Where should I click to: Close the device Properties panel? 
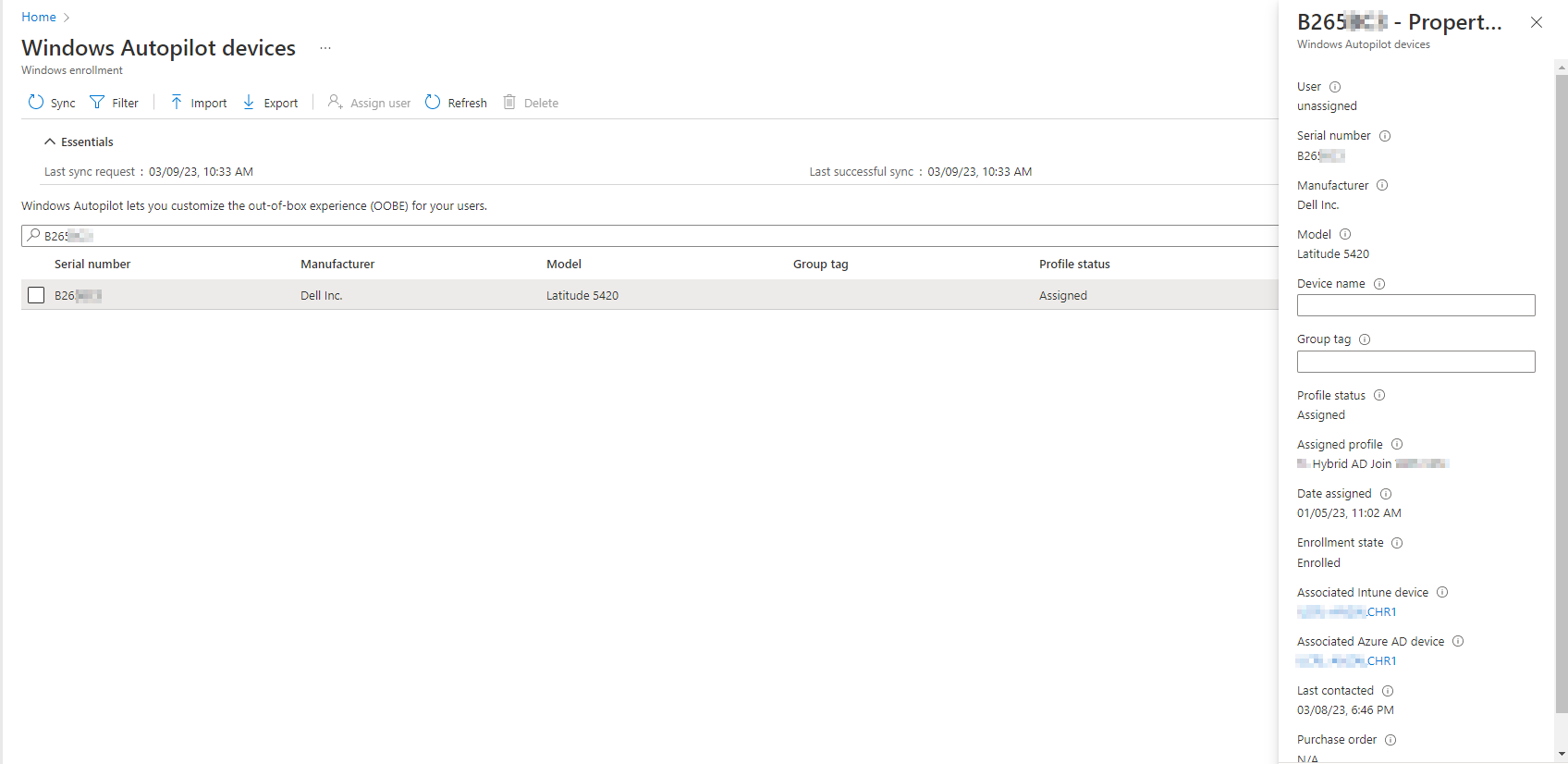1537,22
